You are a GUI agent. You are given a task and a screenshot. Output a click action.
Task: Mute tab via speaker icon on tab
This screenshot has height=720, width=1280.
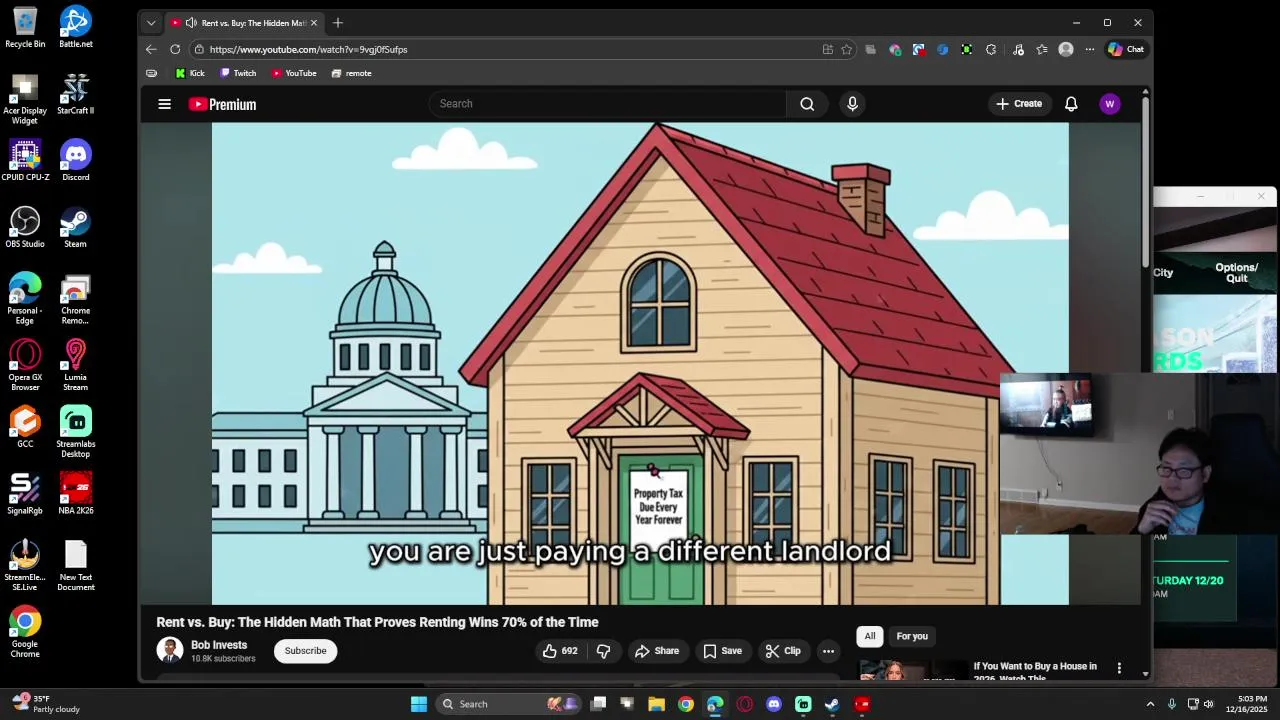[191, 23]
